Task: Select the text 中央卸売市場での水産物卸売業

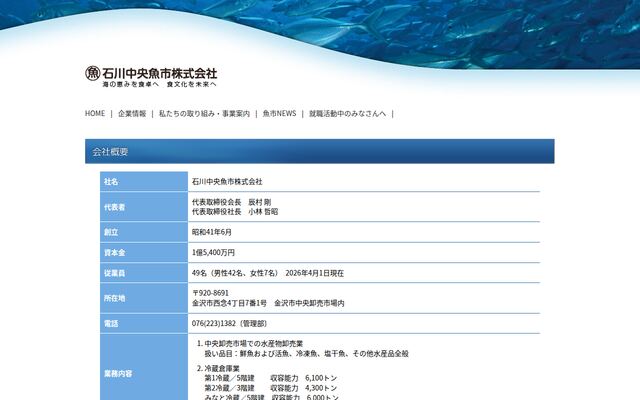Action: tap(254, 344)
